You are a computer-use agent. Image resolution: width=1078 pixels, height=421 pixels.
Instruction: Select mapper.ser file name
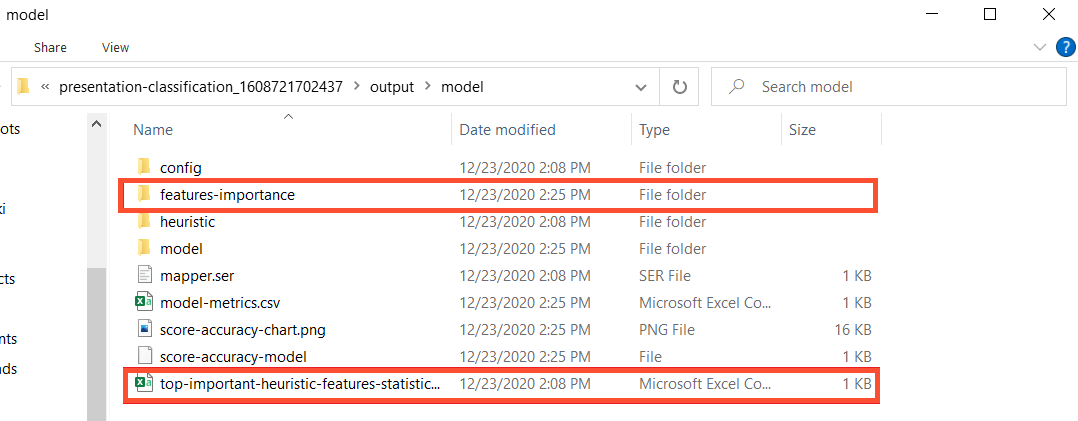(197, 276)
